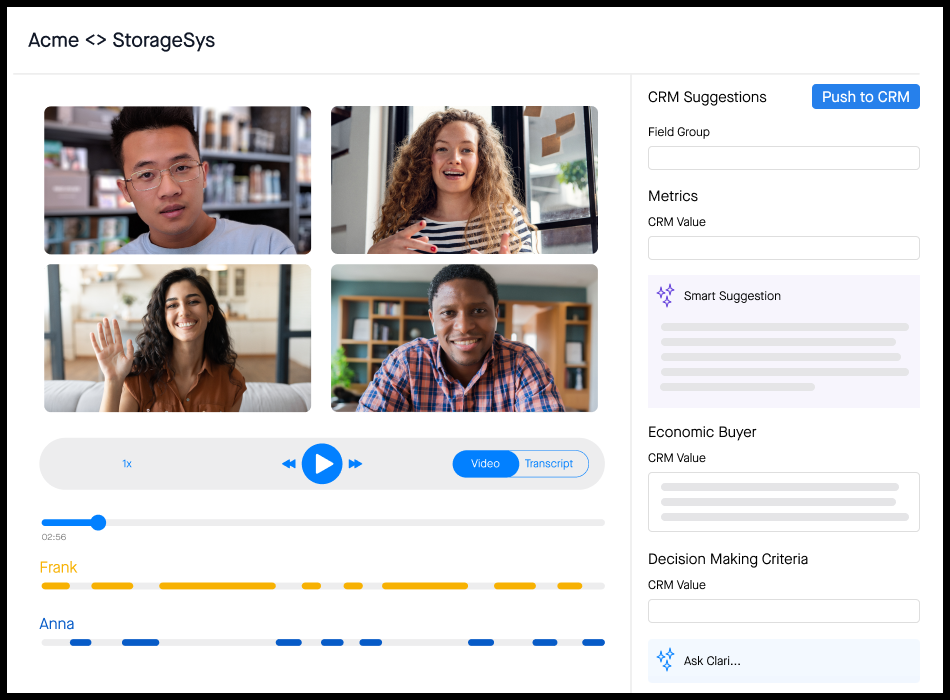Click the Smart Suggestion sparkle icon
The image size is (950, 700).
click(x=665, y=295)
